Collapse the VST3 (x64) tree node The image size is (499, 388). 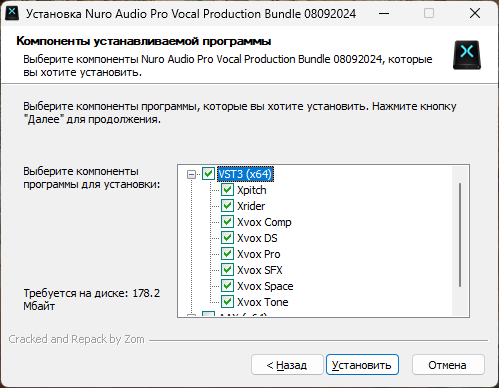[191, 174]
